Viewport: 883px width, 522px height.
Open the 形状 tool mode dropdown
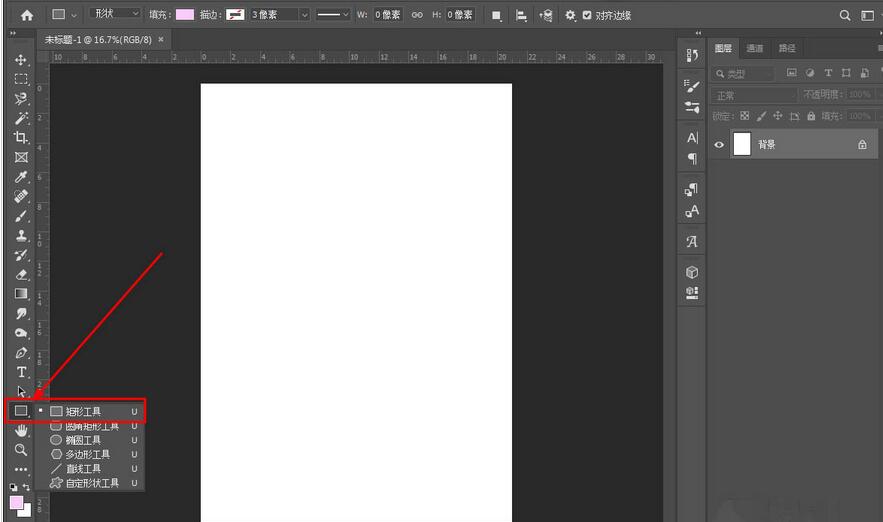pos(116,14)
